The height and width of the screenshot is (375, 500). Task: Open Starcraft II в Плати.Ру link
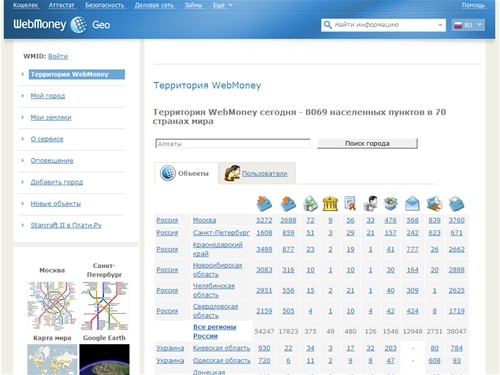point(66,225)
